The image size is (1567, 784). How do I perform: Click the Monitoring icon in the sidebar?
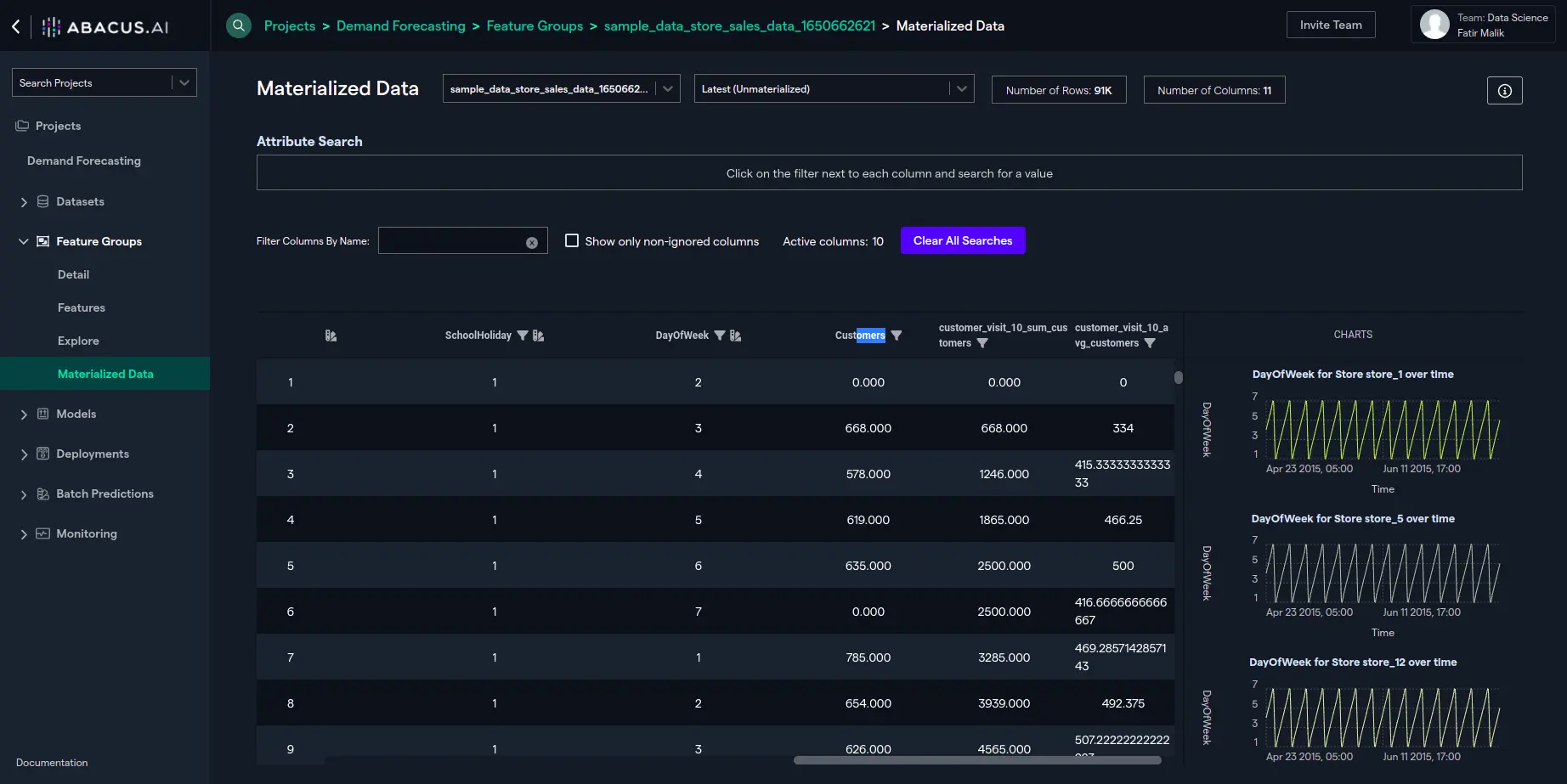(x=42, y=533)
